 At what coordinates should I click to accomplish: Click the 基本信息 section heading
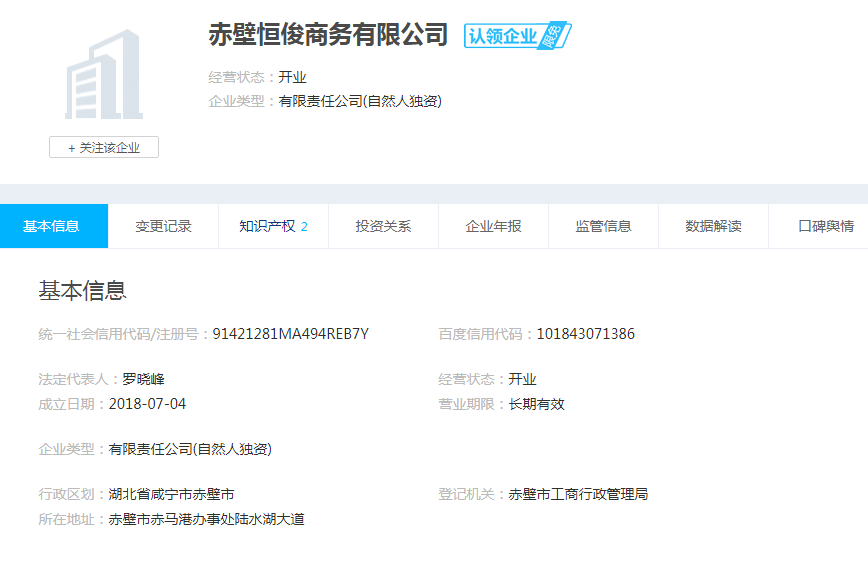pyautogui.click(x=82, y=291)
